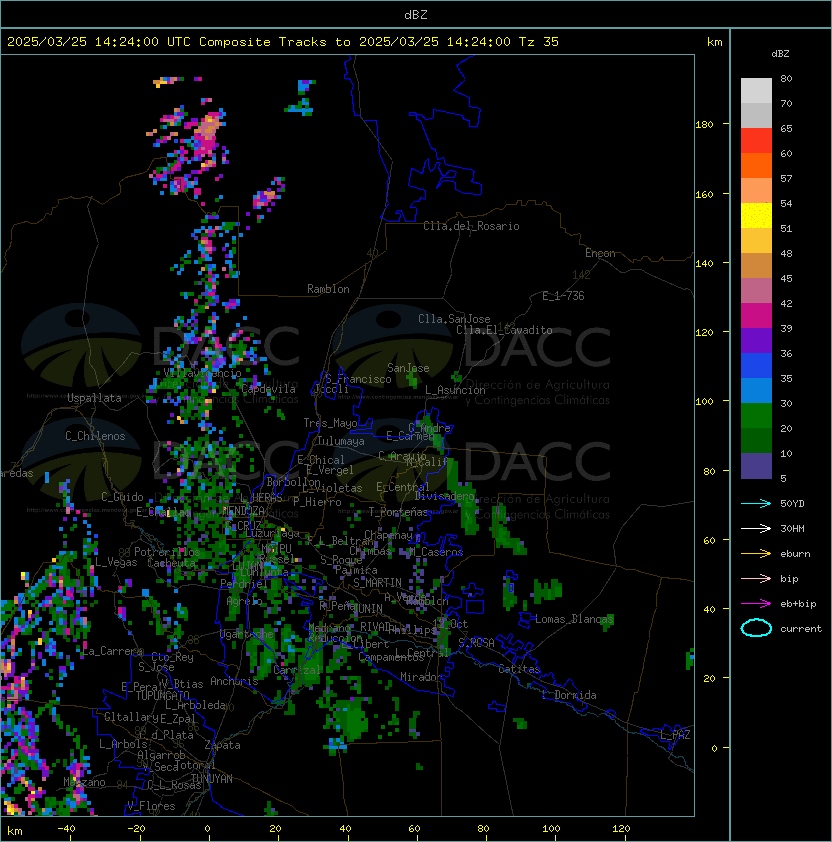Click the L_Asuncion map label
Viewport: 832px width, 842px height.
coord(455,390)
